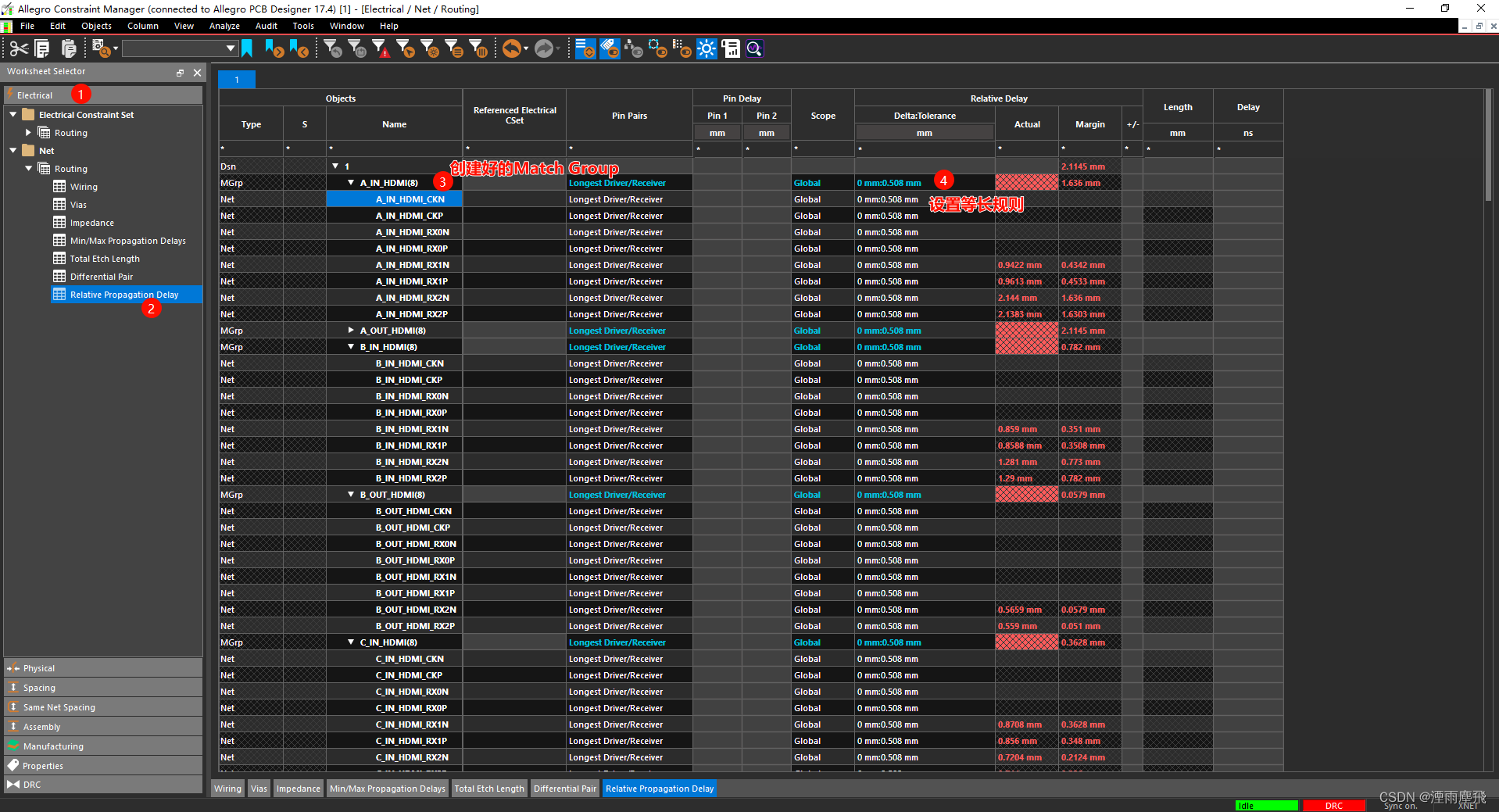1499x812 pixels.
Task: Open the Same Net Spacing section
Action: tap(103, 707)
